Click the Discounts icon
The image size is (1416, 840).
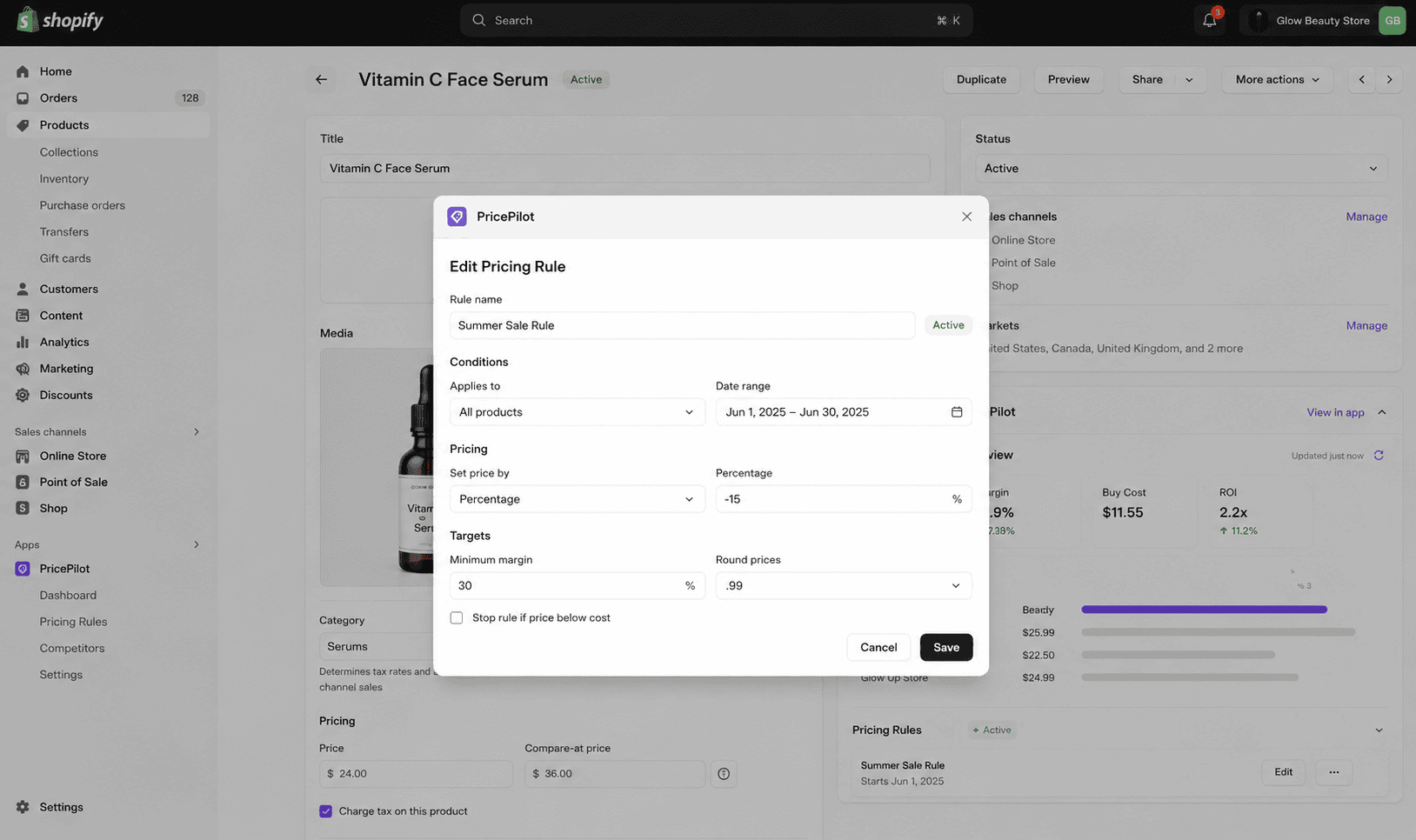pyautogui.click(x=23, y=395)
